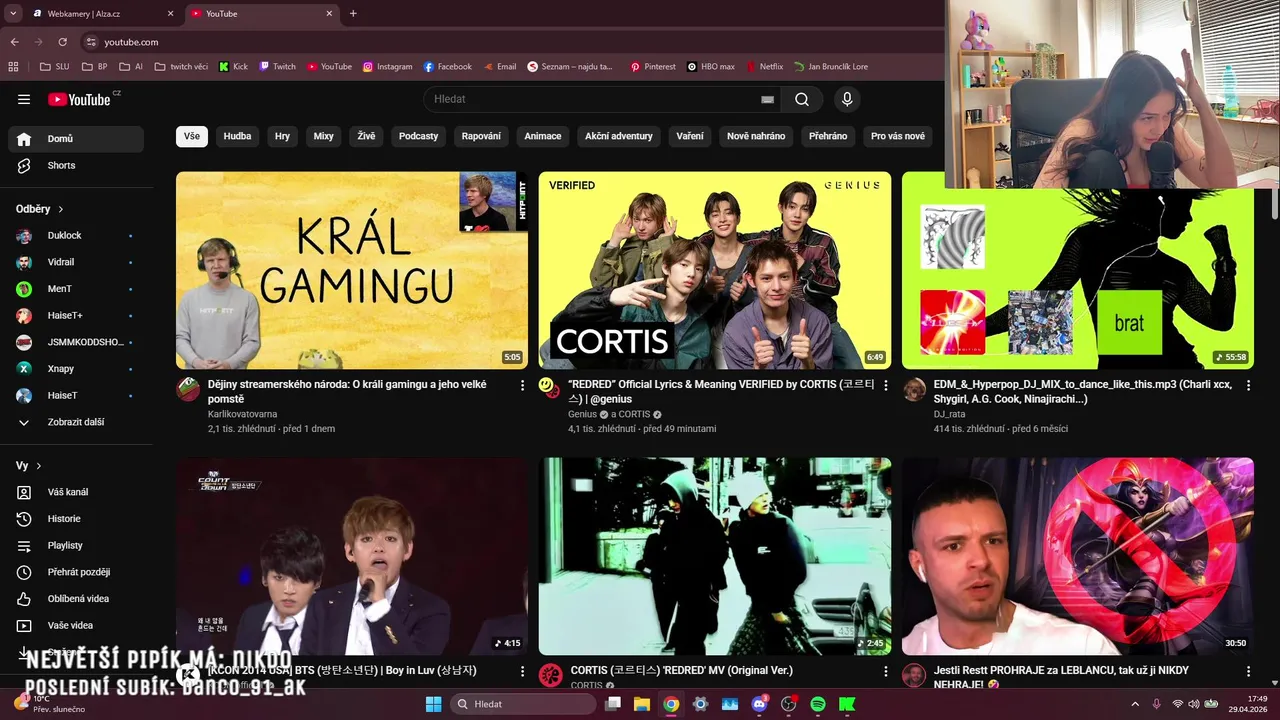Open the Xnapy subscription channel

click(76, 369)
